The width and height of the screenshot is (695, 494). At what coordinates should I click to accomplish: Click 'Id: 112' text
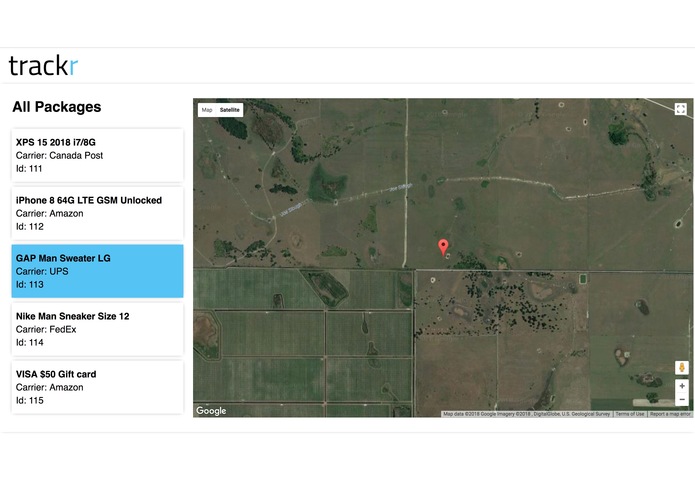click(x=30, y=226)
